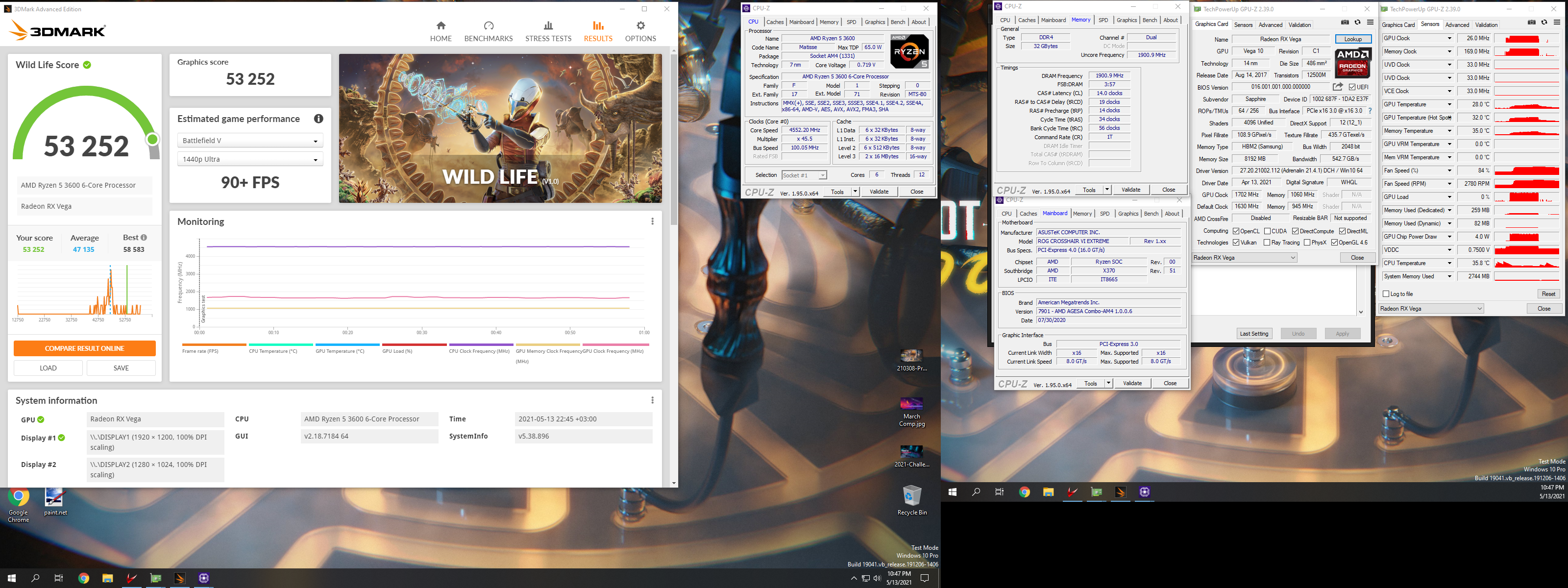Screen dimensions: 1568x588
Task: Go to the 3DMark STRESS TESTS section
Action: [x=548, y=32]
